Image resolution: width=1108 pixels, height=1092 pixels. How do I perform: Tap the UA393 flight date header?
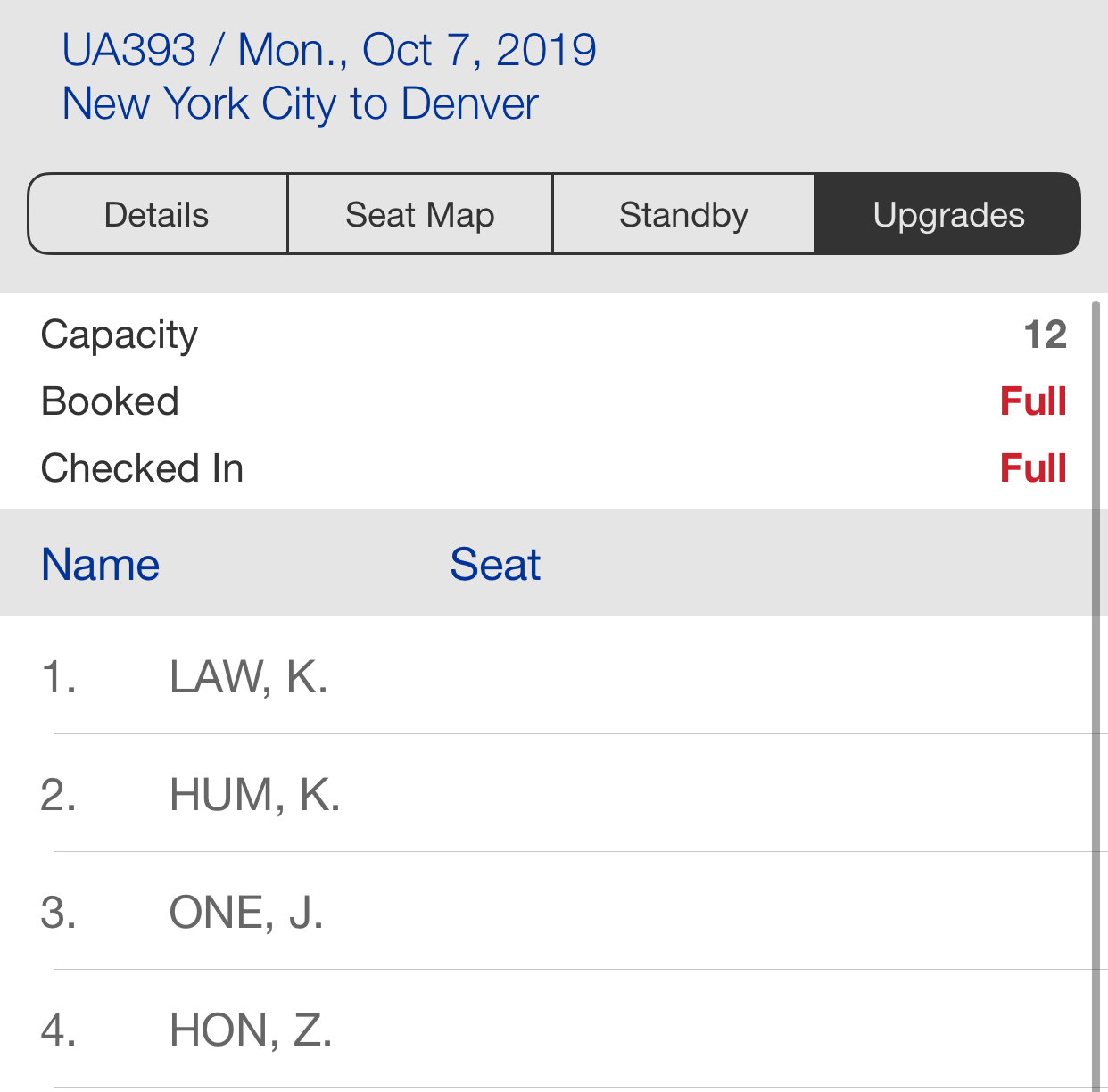[328, 50]
